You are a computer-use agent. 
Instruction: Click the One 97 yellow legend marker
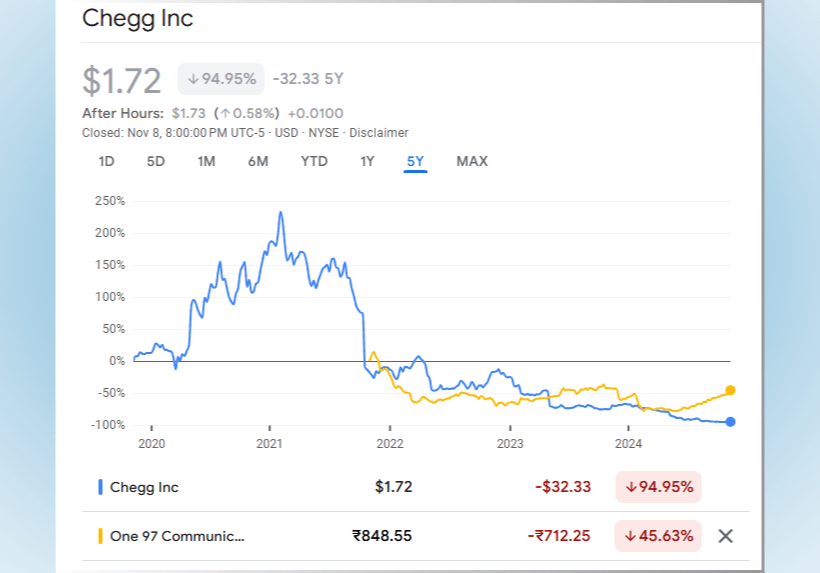click(100, 536)
